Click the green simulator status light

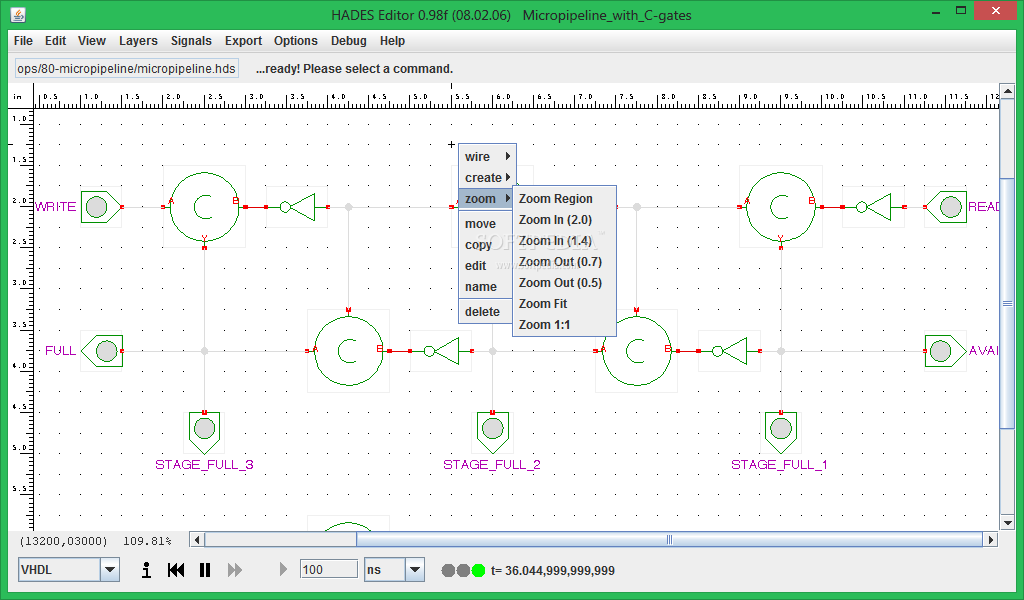tap(478, 571)
